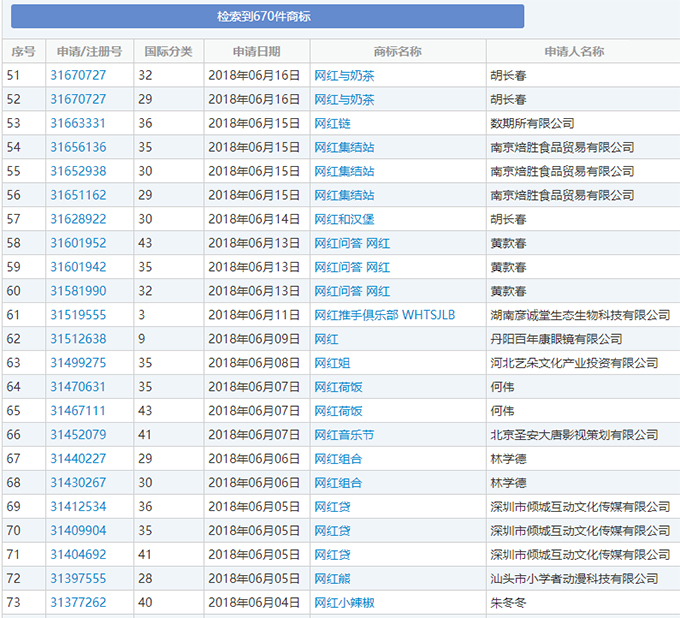Click the 国际分类 column header
680x618 pixels.
point(168,52)
